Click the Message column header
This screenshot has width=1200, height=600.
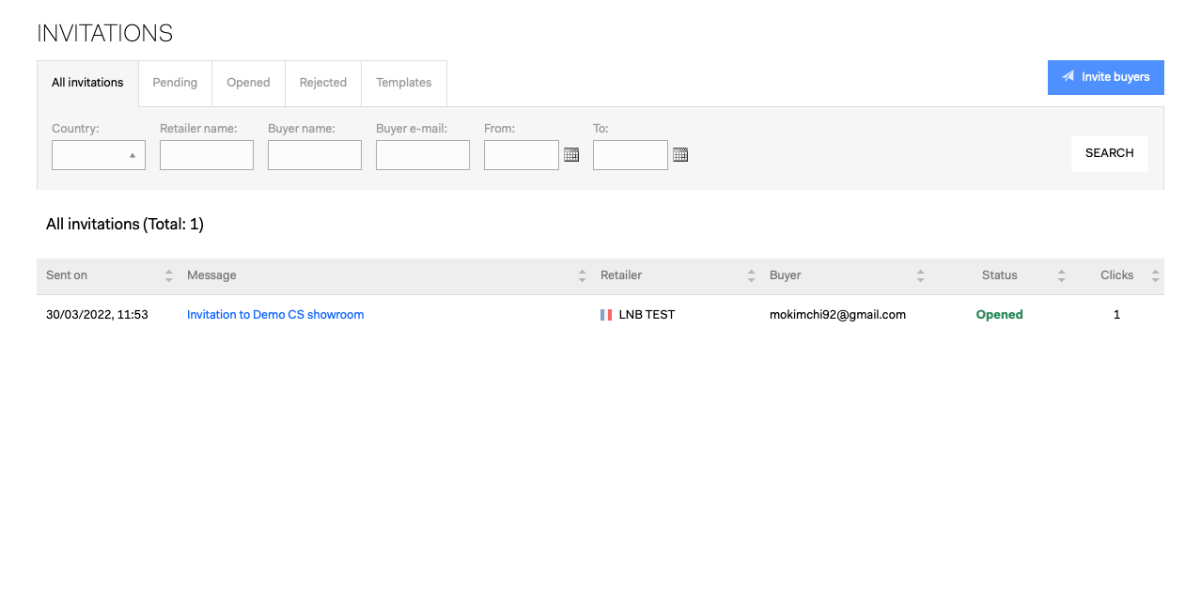tap(211, 276)
